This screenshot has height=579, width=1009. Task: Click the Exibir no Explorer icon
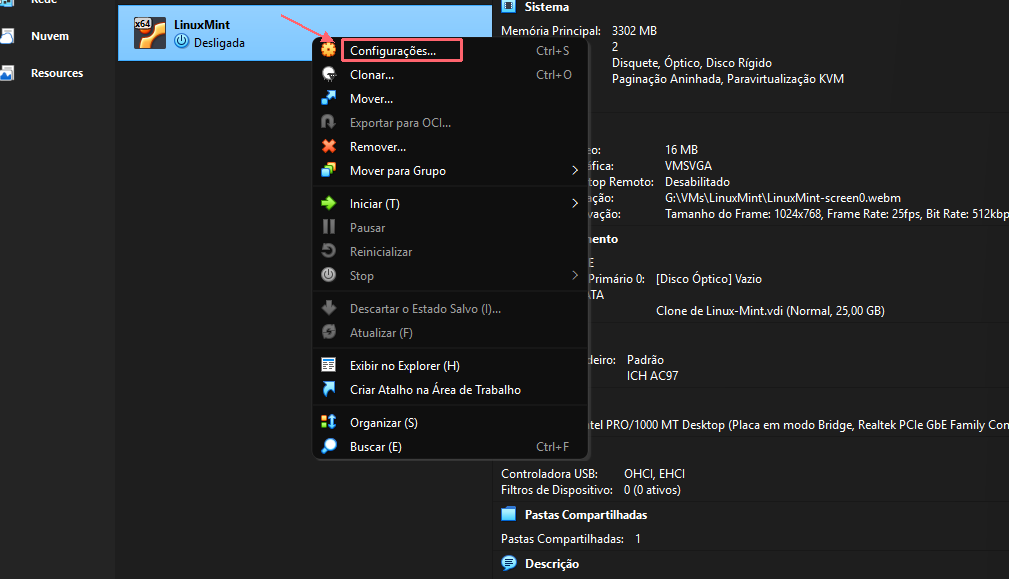(x=329, y=365)
